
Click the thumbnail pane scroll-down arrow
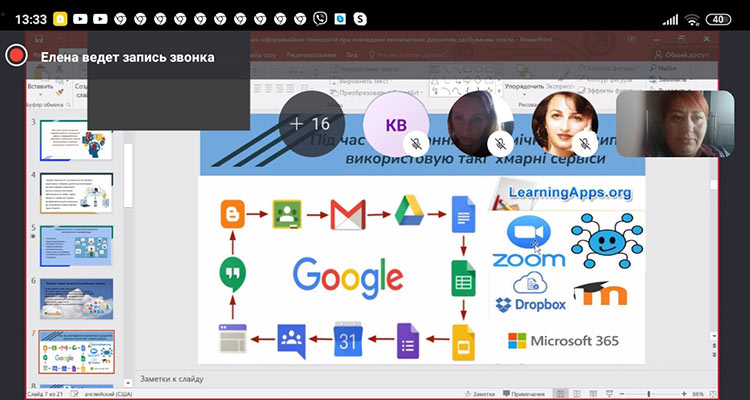click(x=128, y=383)
